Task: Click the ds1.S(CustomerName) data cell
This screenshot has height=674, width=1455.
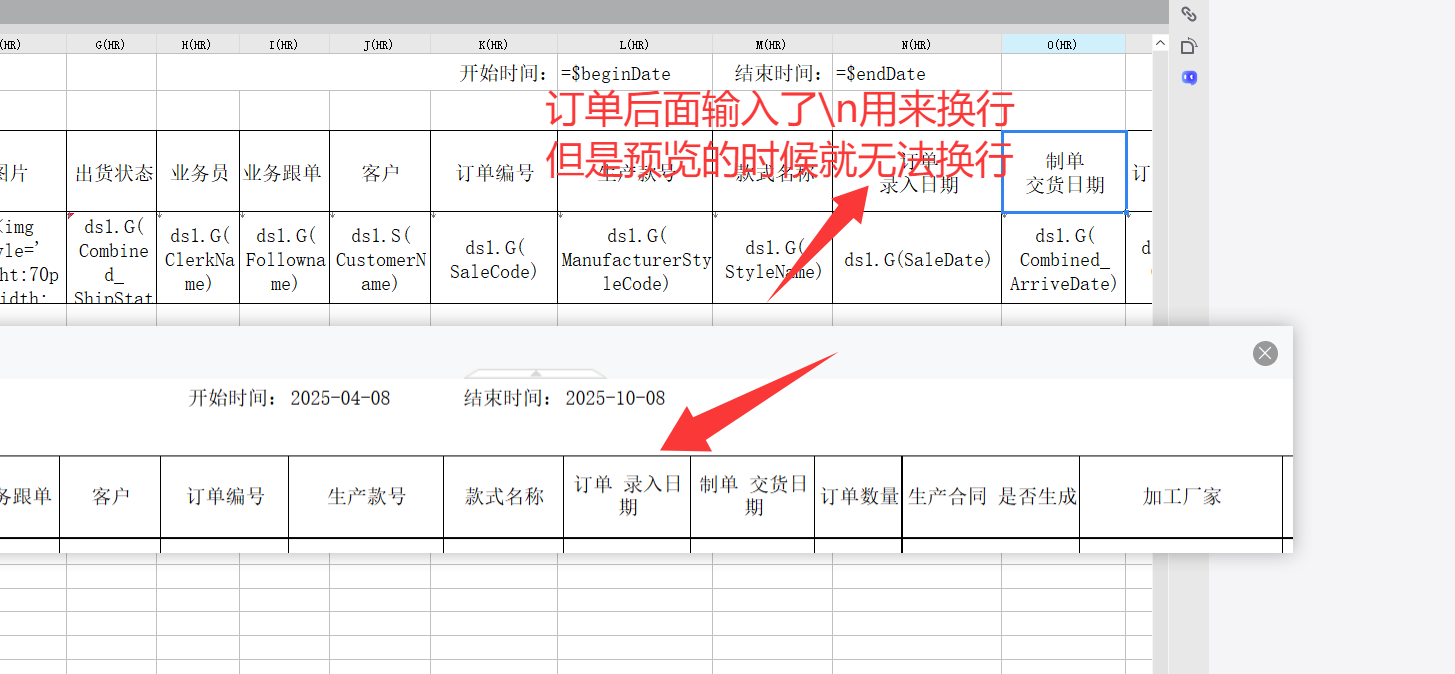Action: tap(379, 259)
